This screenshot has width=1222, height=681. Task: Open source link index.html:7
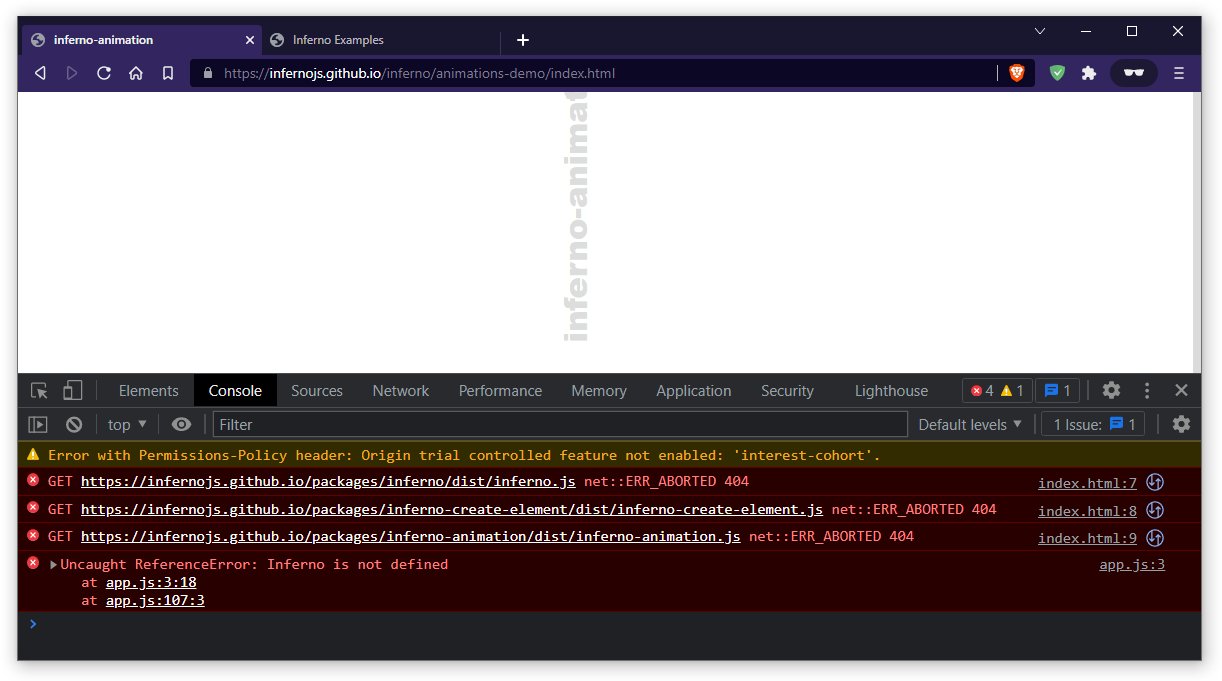pyautogui.click(x=1087, y=484)
